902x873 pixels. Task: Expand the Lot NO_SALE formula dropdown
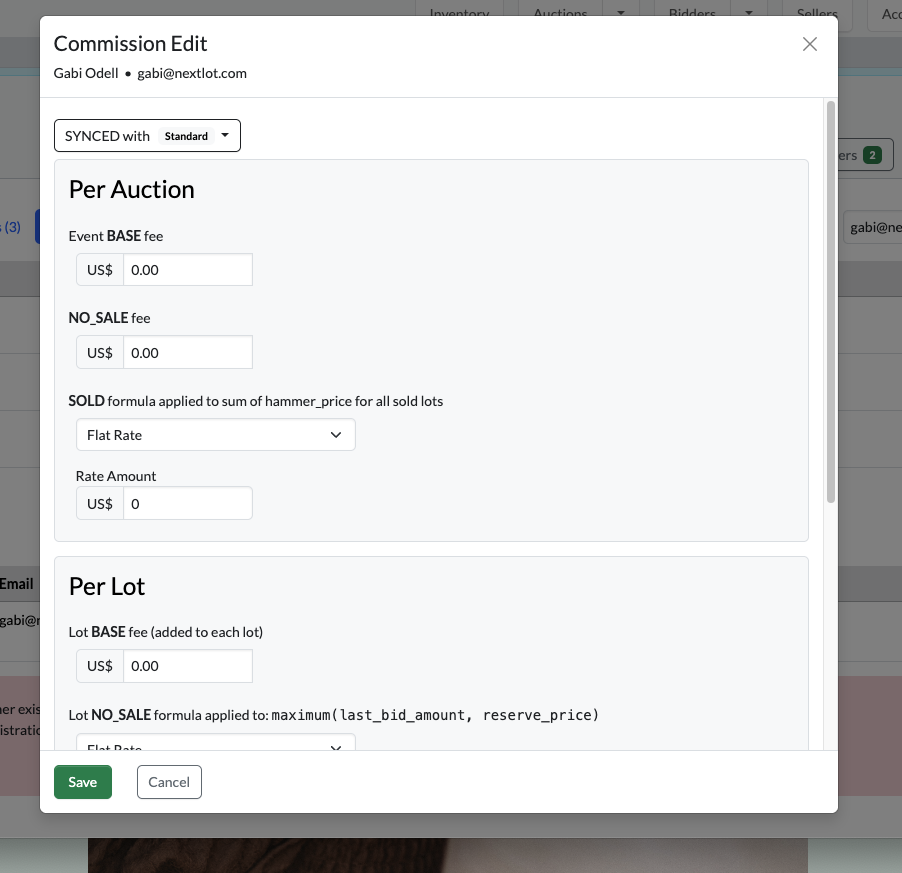point(216,742)
